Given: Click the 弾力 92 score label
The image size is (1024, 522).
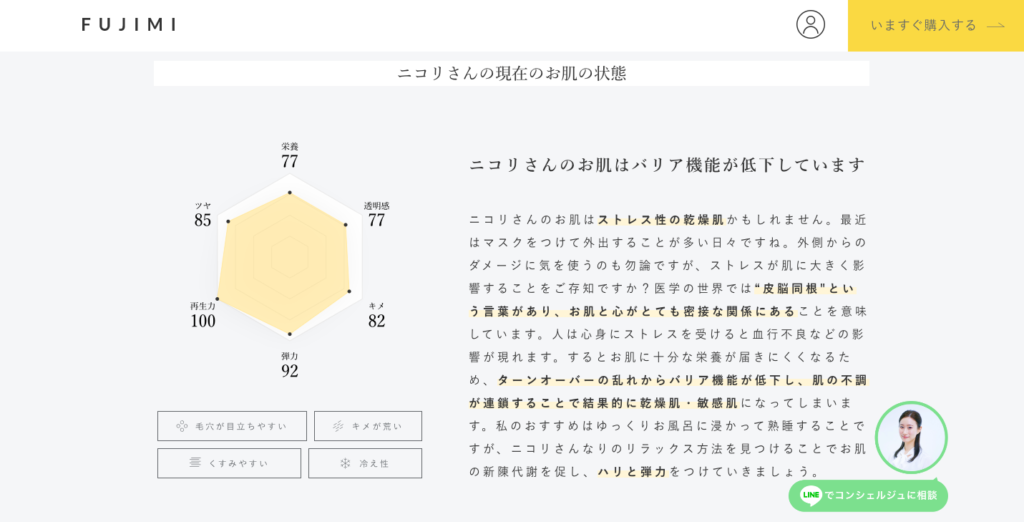Looking at the screenshot, I should tap(290, 365).
